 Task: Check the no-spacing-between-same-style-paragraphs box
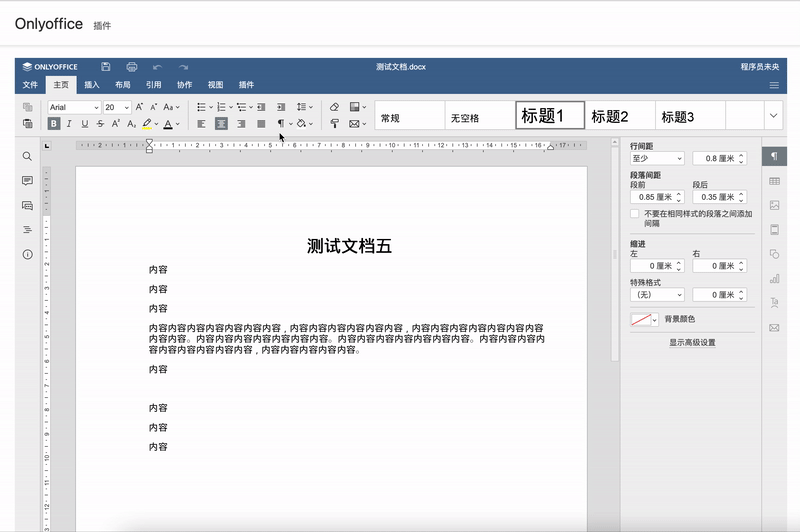coord(635,214)
